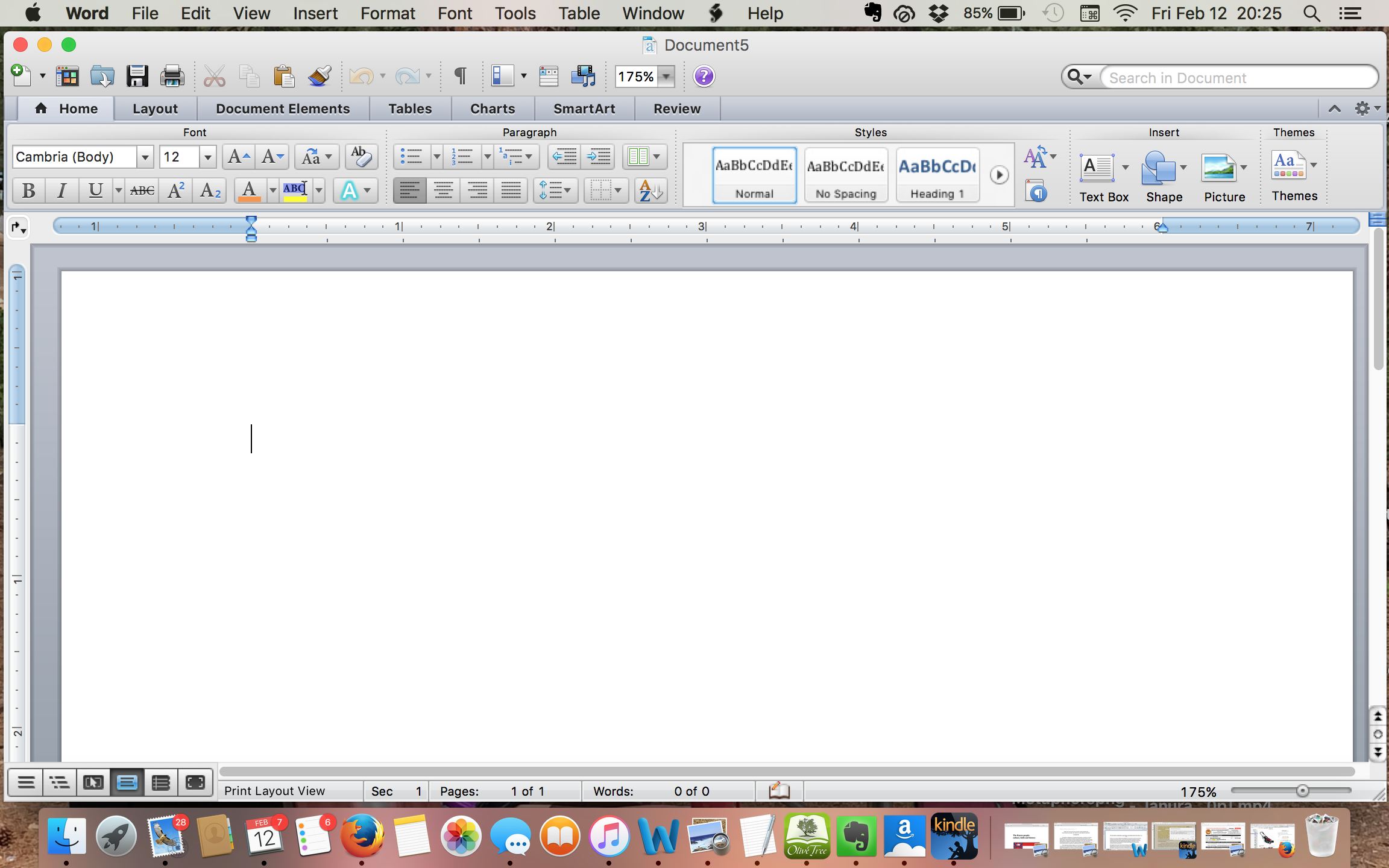Open the zoom percentage dropdown

666,77
